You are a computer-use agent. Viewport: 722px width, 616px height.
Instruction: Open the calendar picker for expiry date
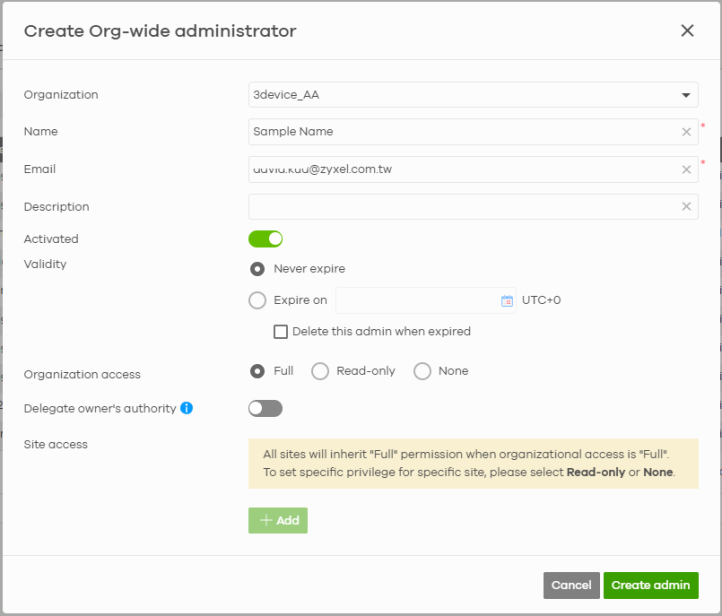tap(506, 301)
